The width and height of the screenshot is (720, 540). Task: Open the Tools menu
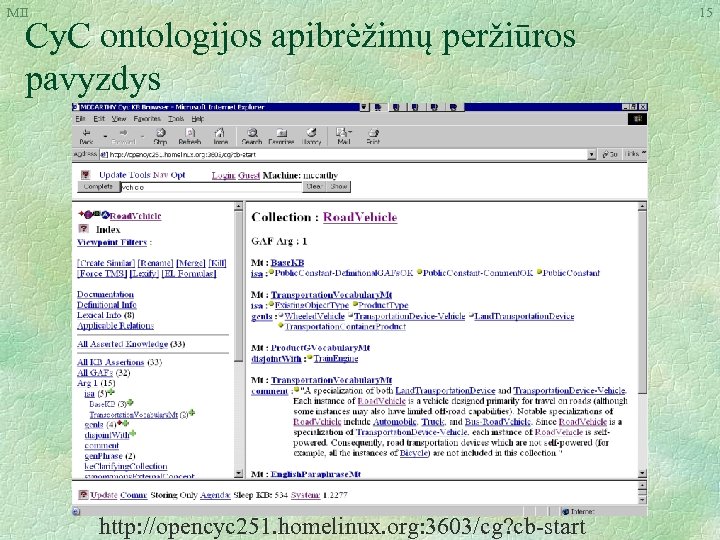tap(176, 119)
